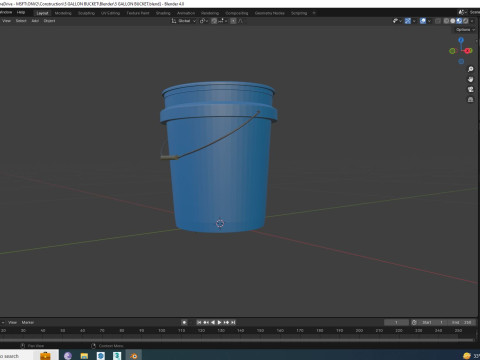The width and height of the screenshot is (480, 360).
Task: Toggle X-ray mode
Action: 438,21
